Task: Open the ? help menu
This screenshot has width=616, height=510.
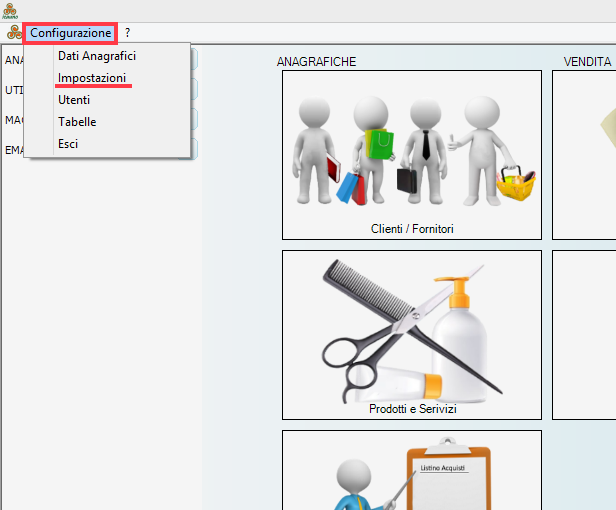Action: pyautogui.click(x=127, y=33)
